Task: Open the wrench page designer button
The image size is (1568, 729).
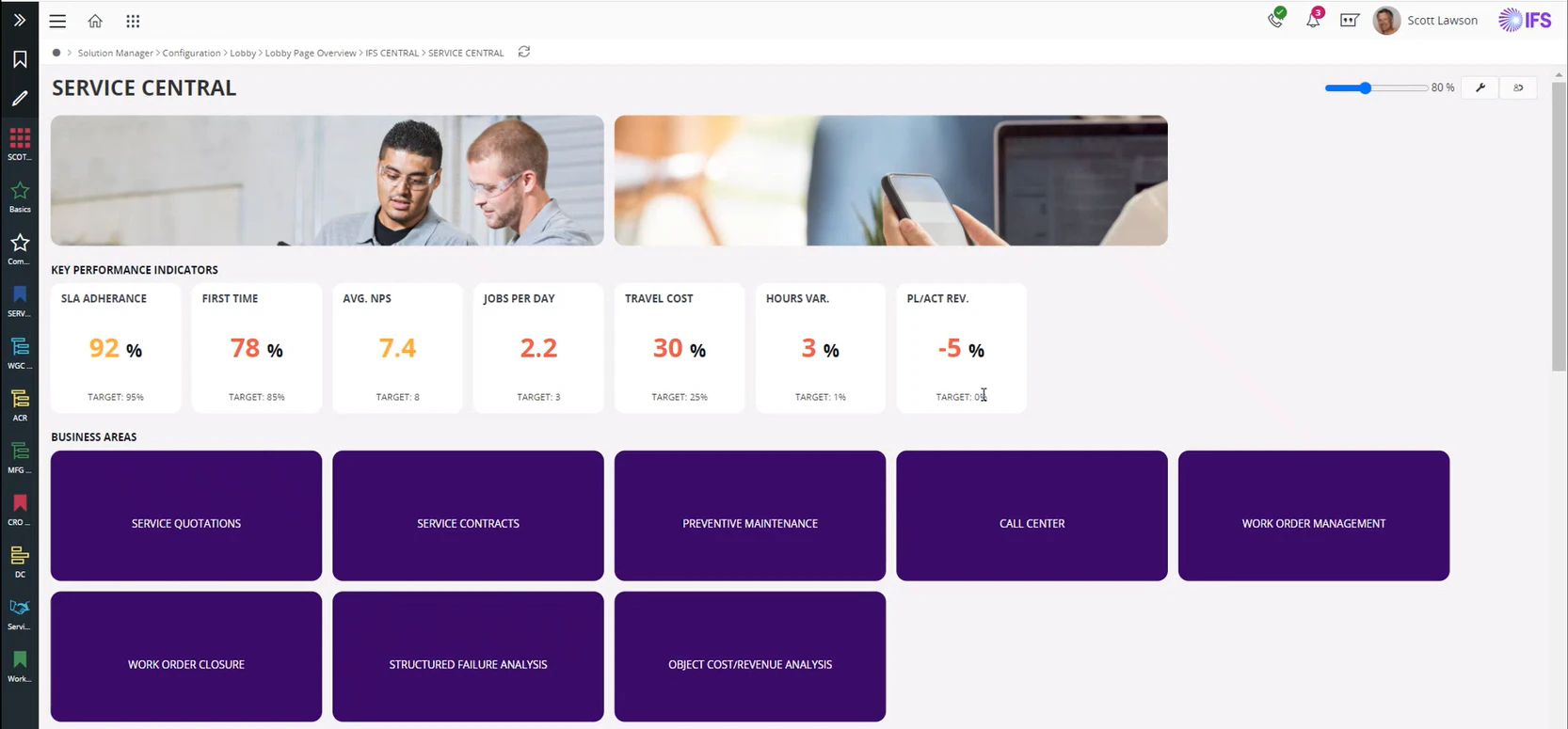Action: (x=1480, y=87)
